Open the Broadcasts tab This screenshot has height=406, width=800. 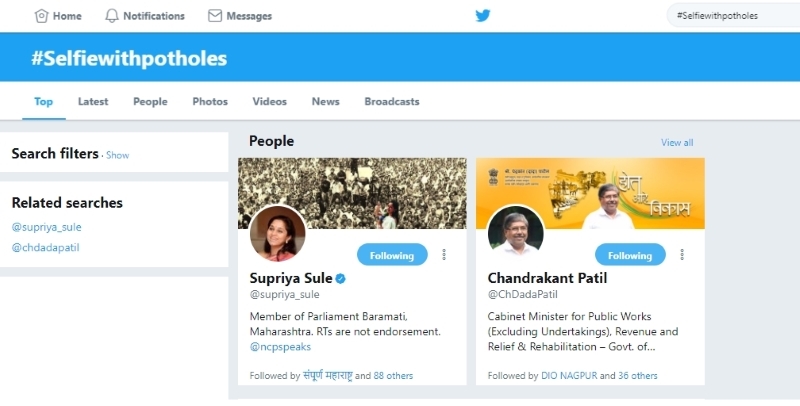click(392, 101)
